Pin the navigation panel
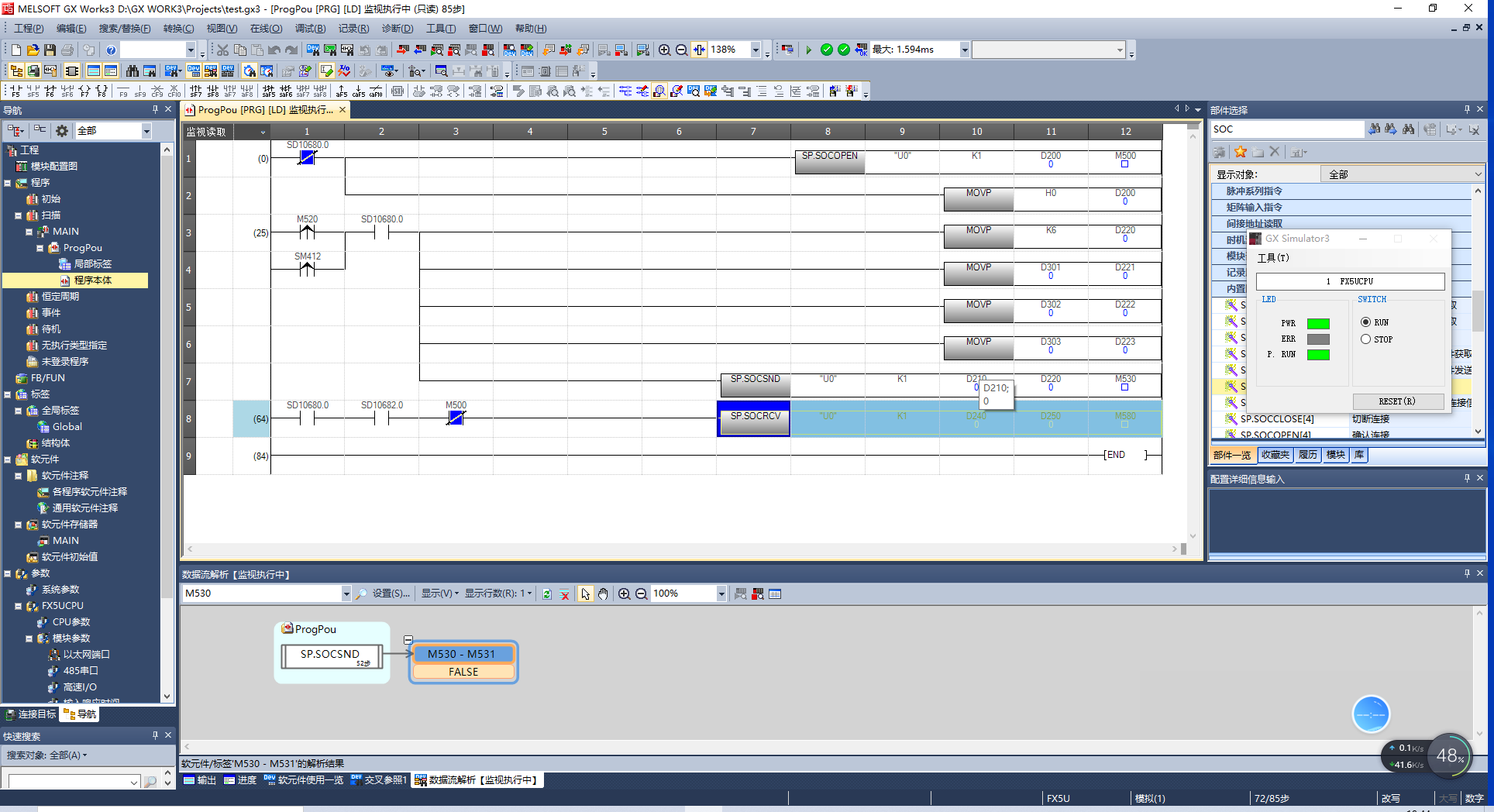 point(155,109)
